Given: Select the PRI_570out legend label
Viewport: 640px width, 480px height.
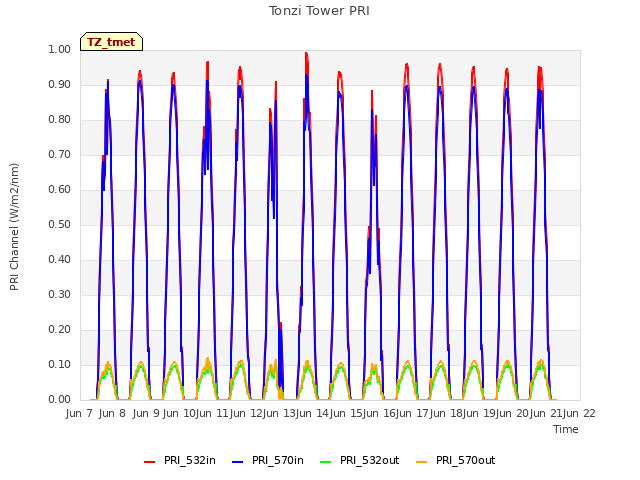Looking at the screenshot, I should point(465,460).
